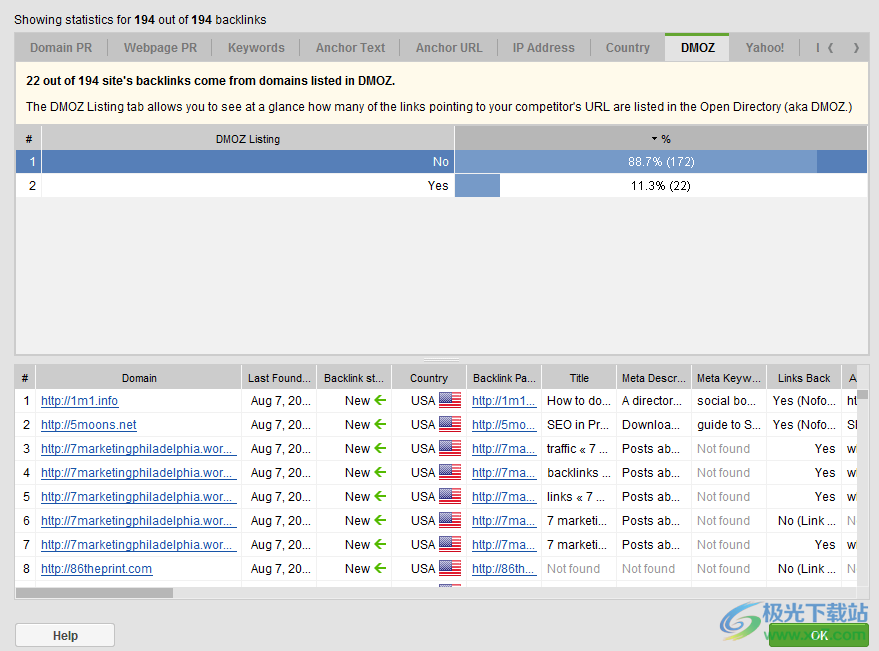Open row 3 7marketingphiladelphia domain link
Screen dimensions: 879x651
(x=137, y=449)
